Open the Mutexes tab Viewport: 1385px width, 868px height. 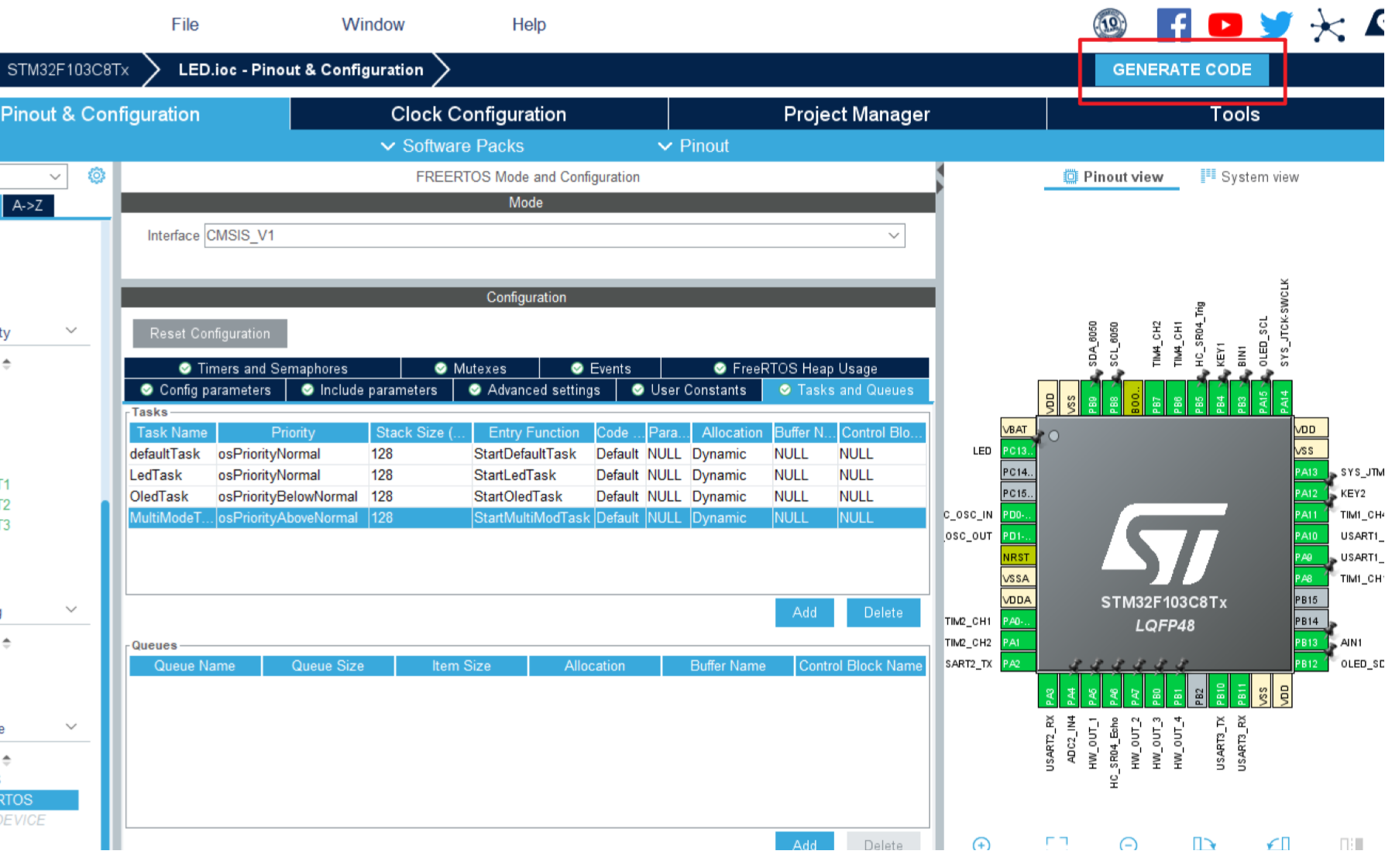click(470, 369)
